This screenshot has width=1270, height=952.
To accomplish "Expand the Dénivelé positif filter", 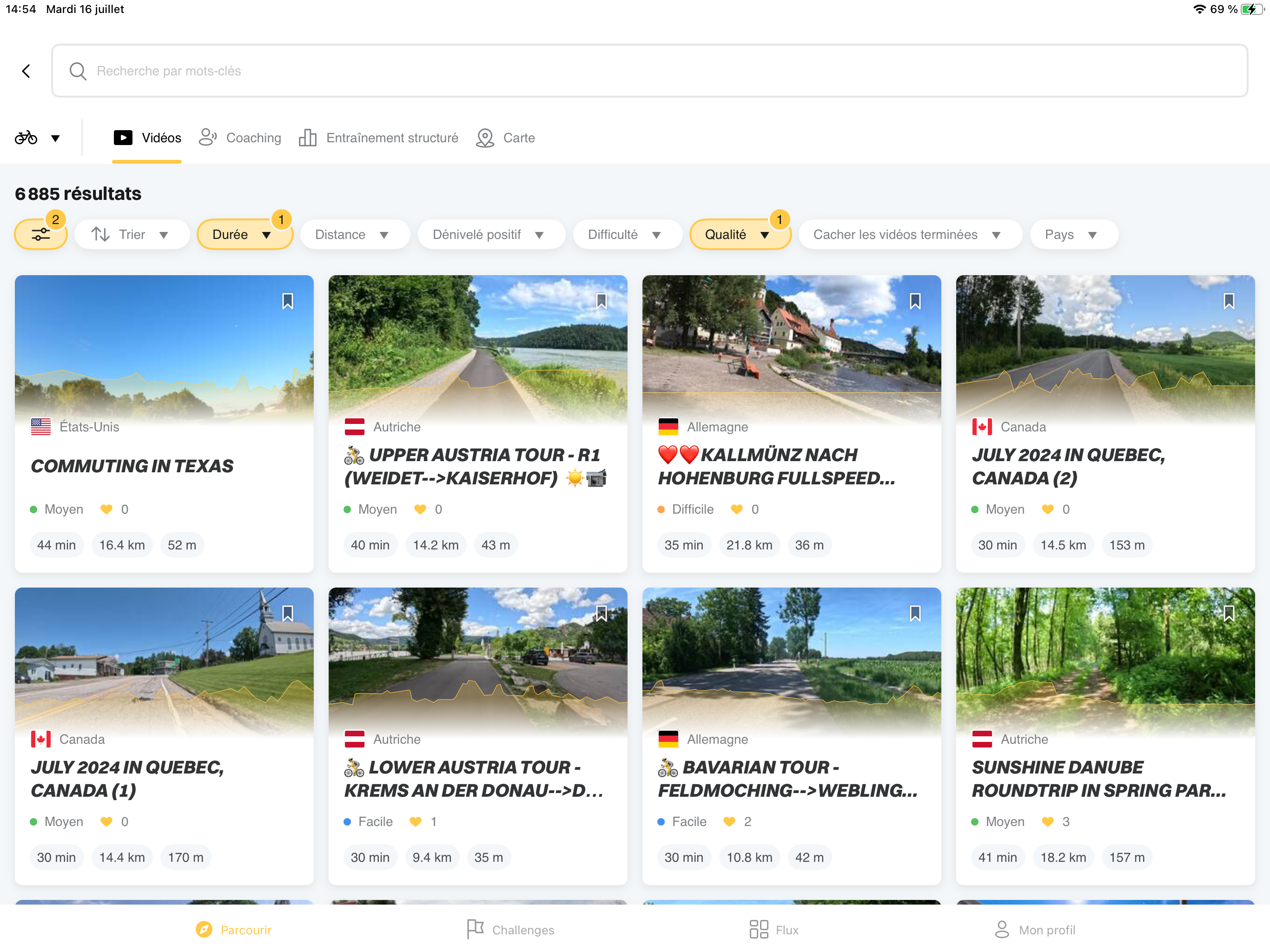I will click(x=491, y=234).
